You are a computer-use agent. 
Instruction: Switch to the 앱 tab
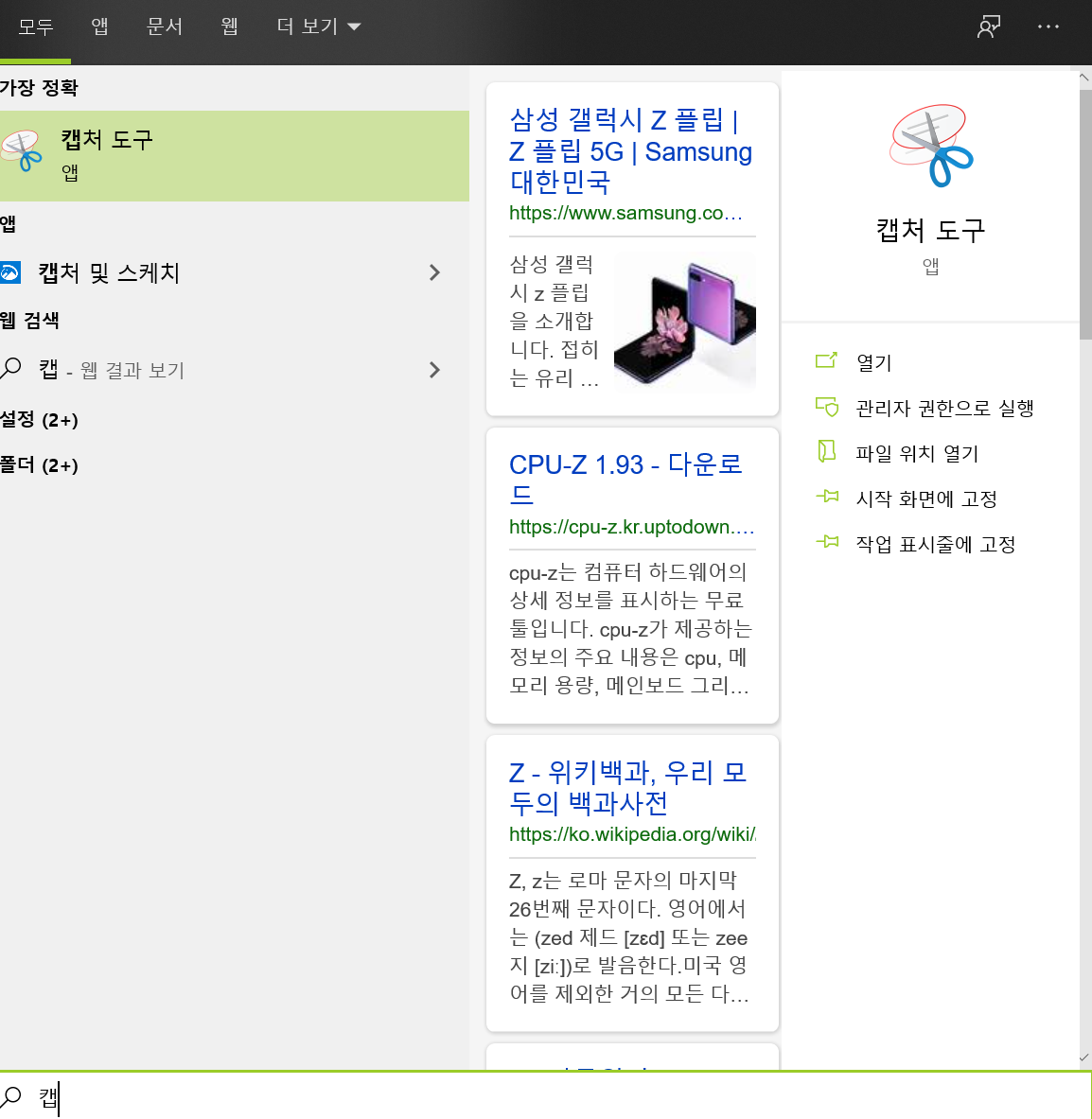coord(99,26)
